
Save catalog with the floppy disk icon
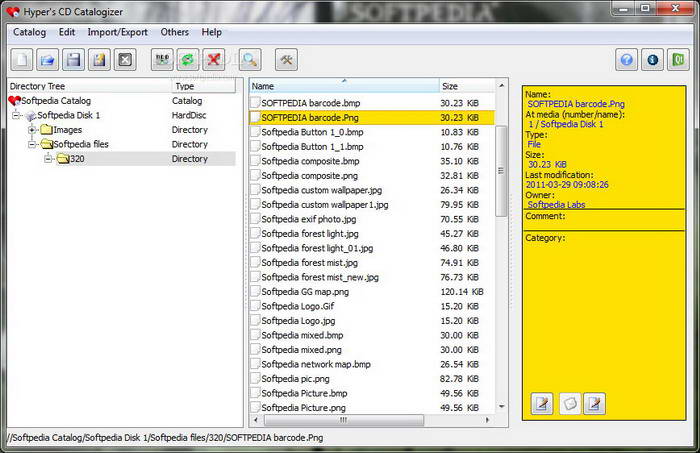tap(74, 59)
